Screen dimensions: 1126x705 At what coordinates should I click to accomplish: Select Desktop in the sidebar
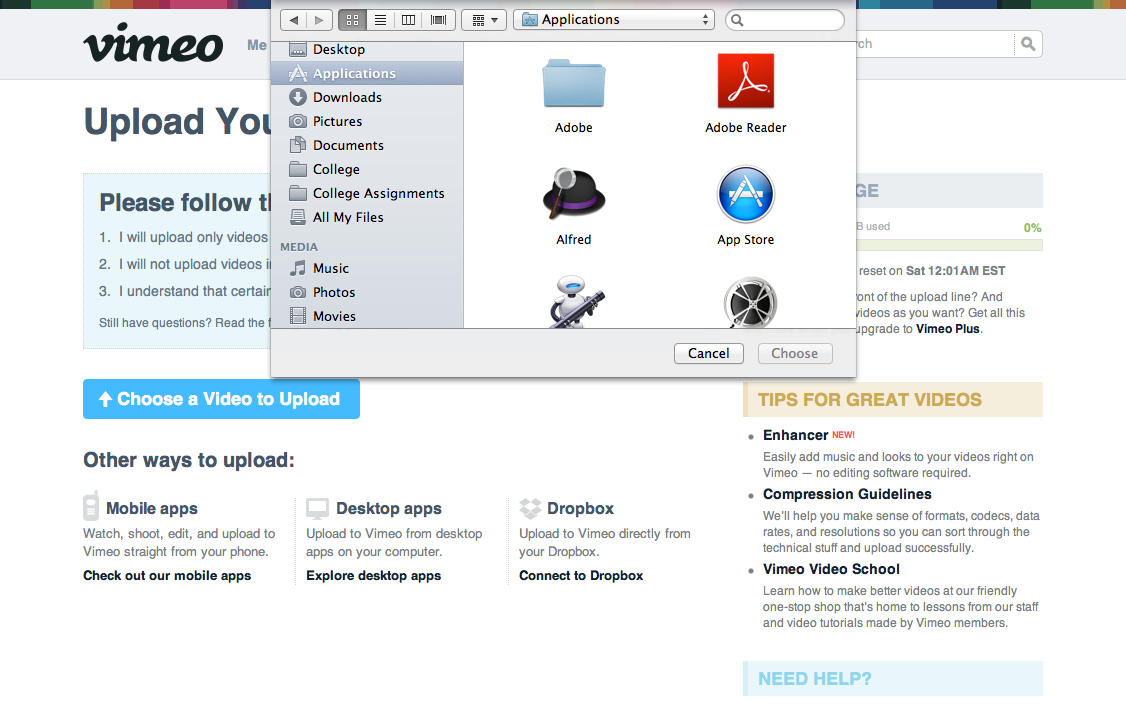click(x=367, y=50)
